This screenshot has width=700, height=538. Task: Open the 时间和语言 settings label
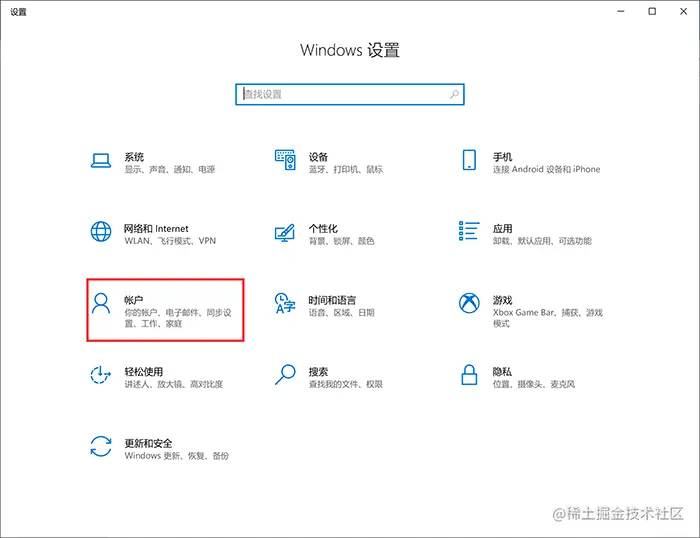332,300
